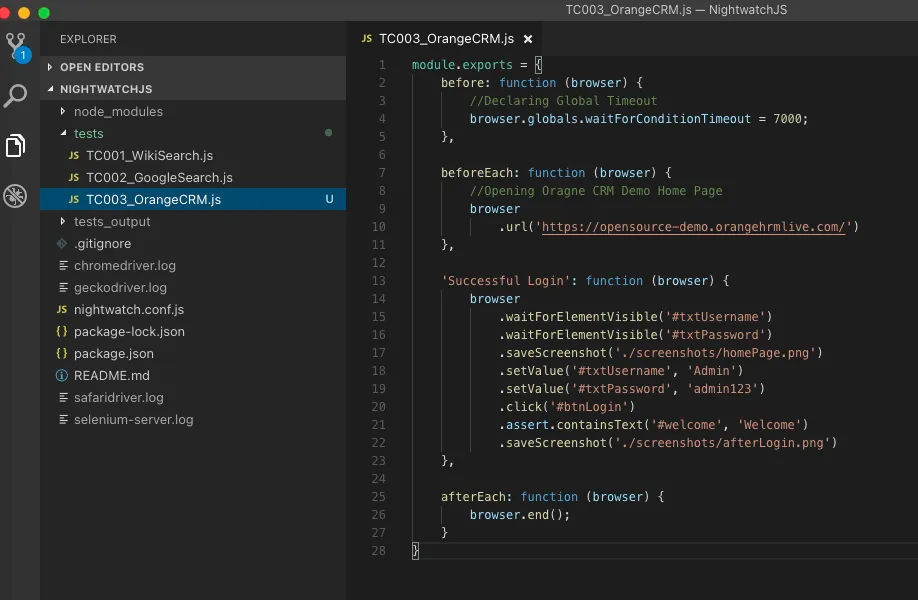
Task: Open the Search view icon
Action: [x=15, y=95]
